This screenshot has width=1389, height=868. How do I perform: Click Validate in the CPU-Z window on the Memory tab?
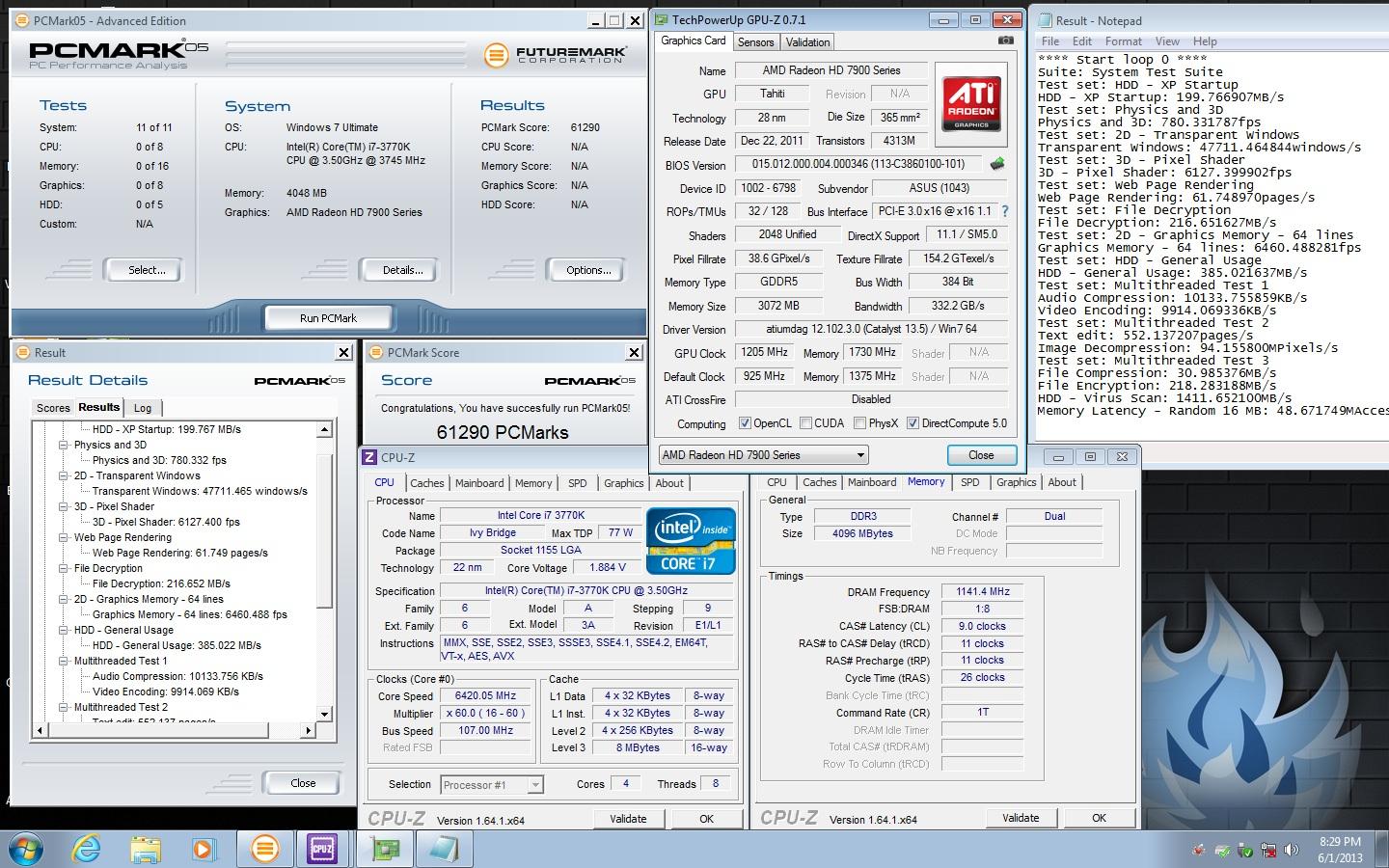click(x=1021, y=818)
